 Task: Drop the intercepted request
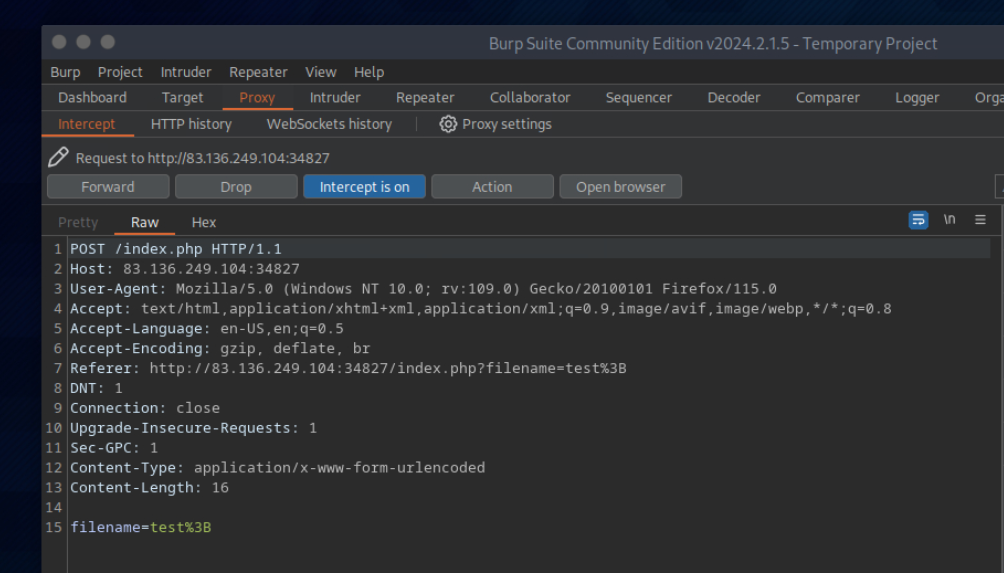point(236,187)
